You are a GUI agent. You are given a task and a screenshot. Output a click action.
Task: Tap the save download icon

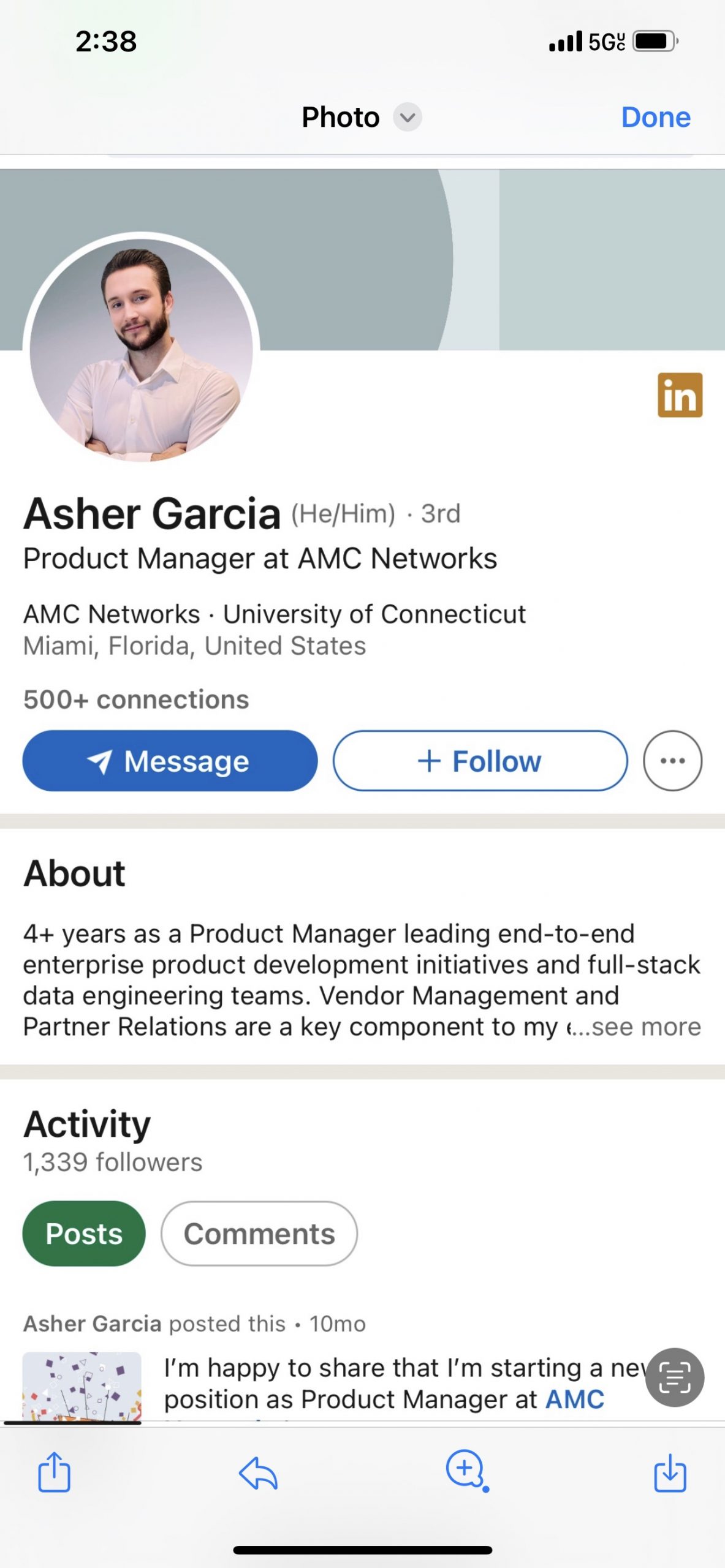tap(670, 1472)
